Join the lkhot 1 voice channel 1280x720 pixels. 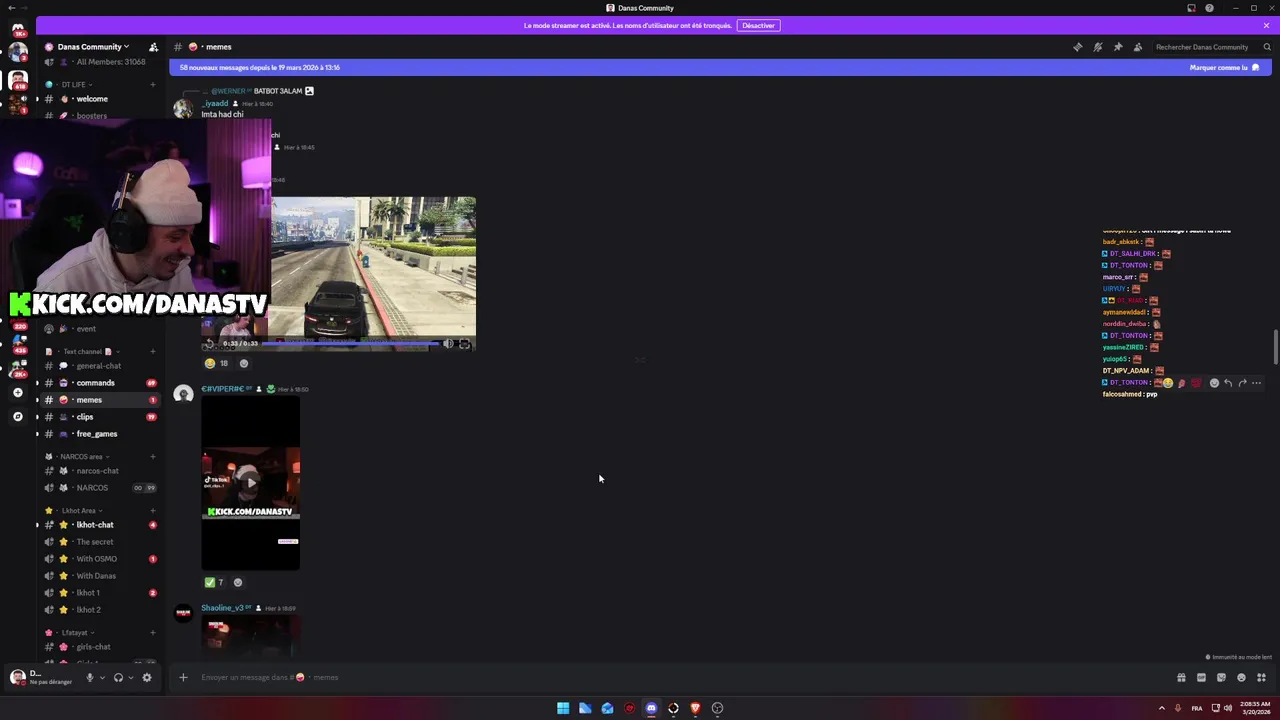pyautogui.click(x=99, y=593)
